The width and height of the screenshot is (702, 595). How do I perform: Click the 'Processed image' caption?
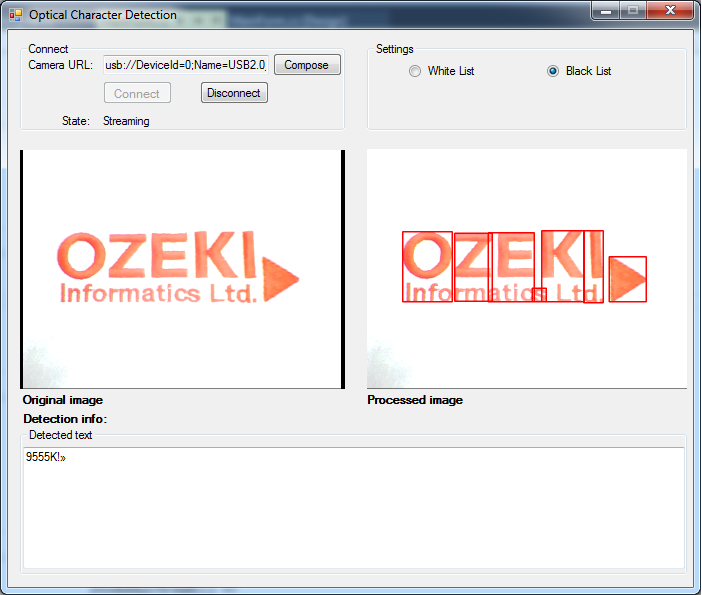pos(415,400)
